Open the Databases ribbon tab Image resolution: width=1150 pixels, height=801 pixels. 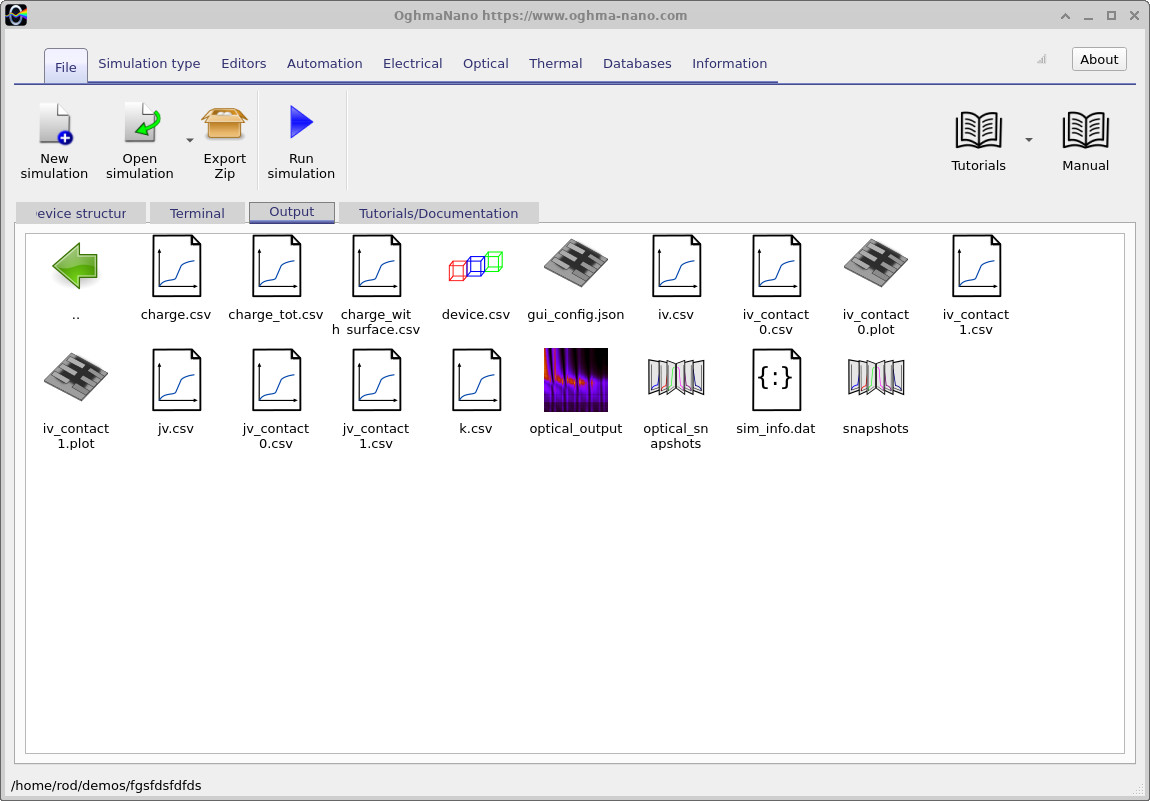637,64
